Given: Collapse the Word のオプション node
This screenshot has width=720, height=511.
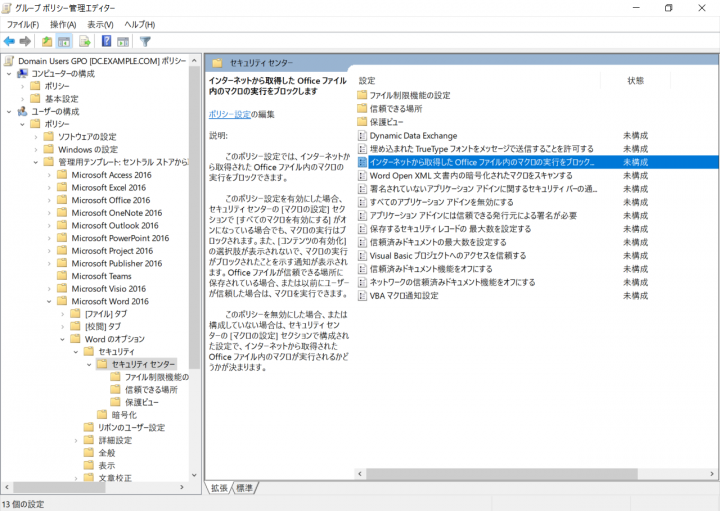Looking at the screenshot, I should (62, 339).
